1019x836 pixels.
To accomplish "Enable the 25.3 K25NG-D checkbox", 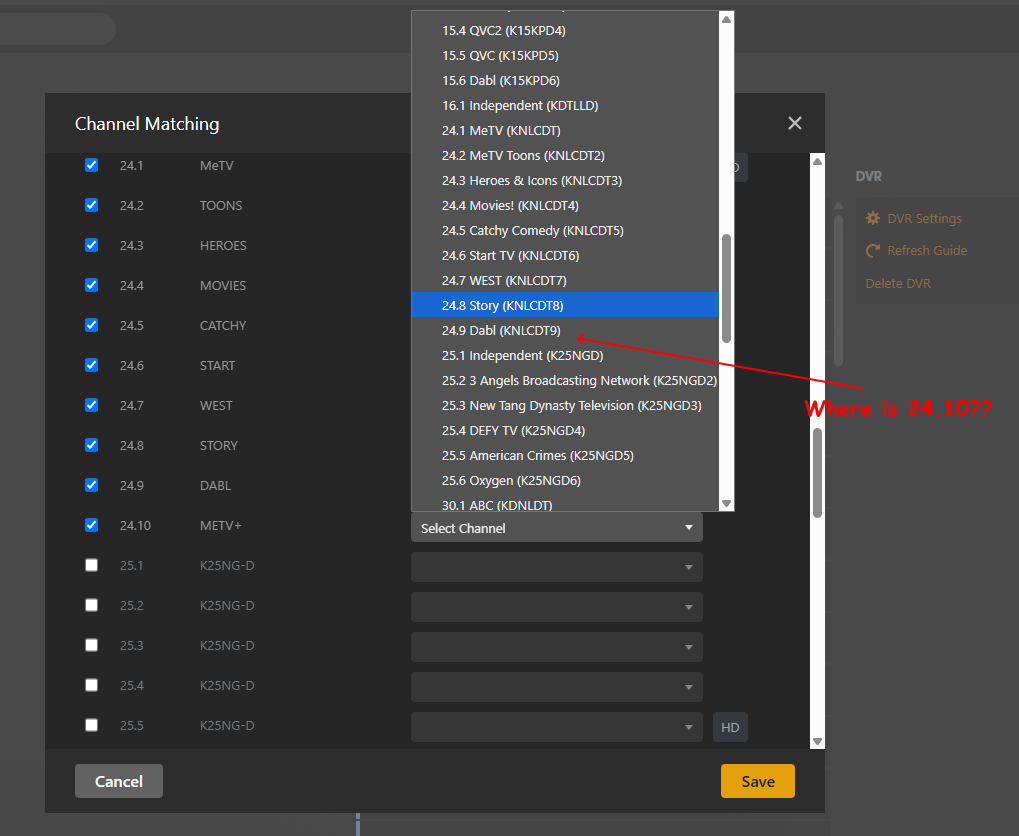I will [x=92, y=645].
